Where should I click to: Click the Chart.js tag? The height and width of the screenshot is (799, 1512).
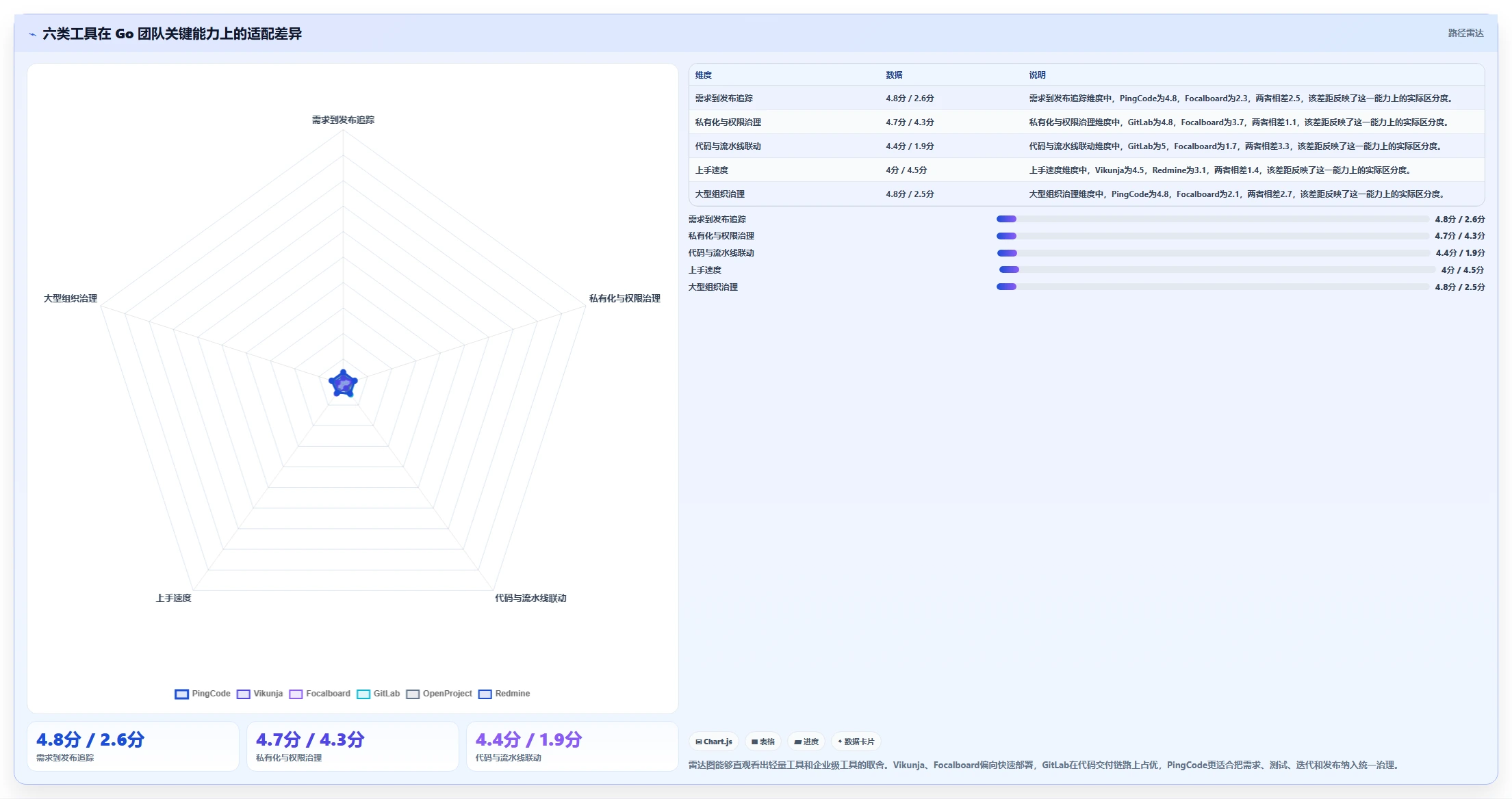[713, 742]
